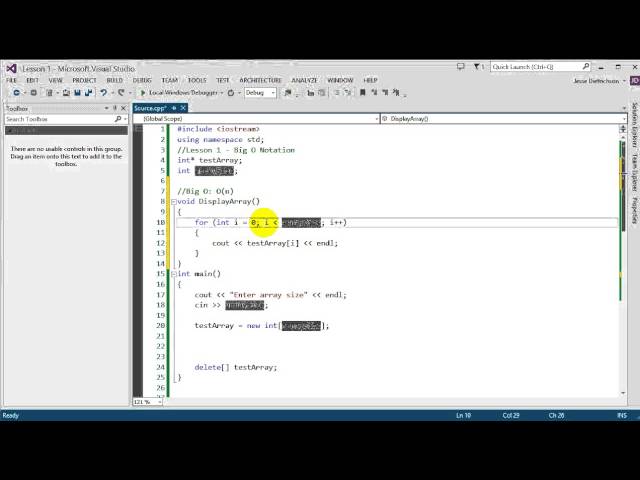Open notifications via the flag icon
Viewport: 640px width, 480px height.
(x=476, y=66)
